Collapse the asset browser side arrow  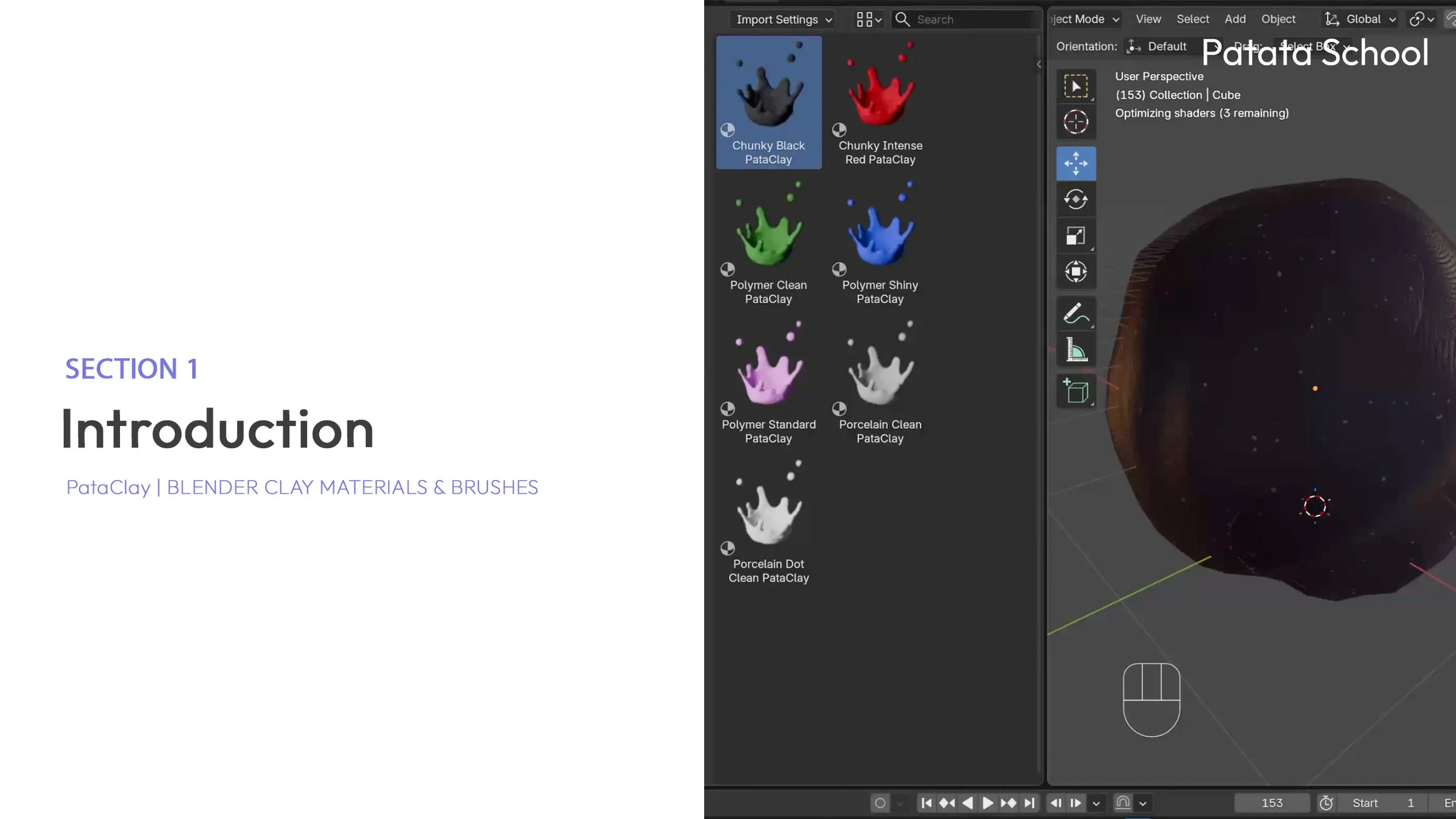click(x=1038, y=65)
